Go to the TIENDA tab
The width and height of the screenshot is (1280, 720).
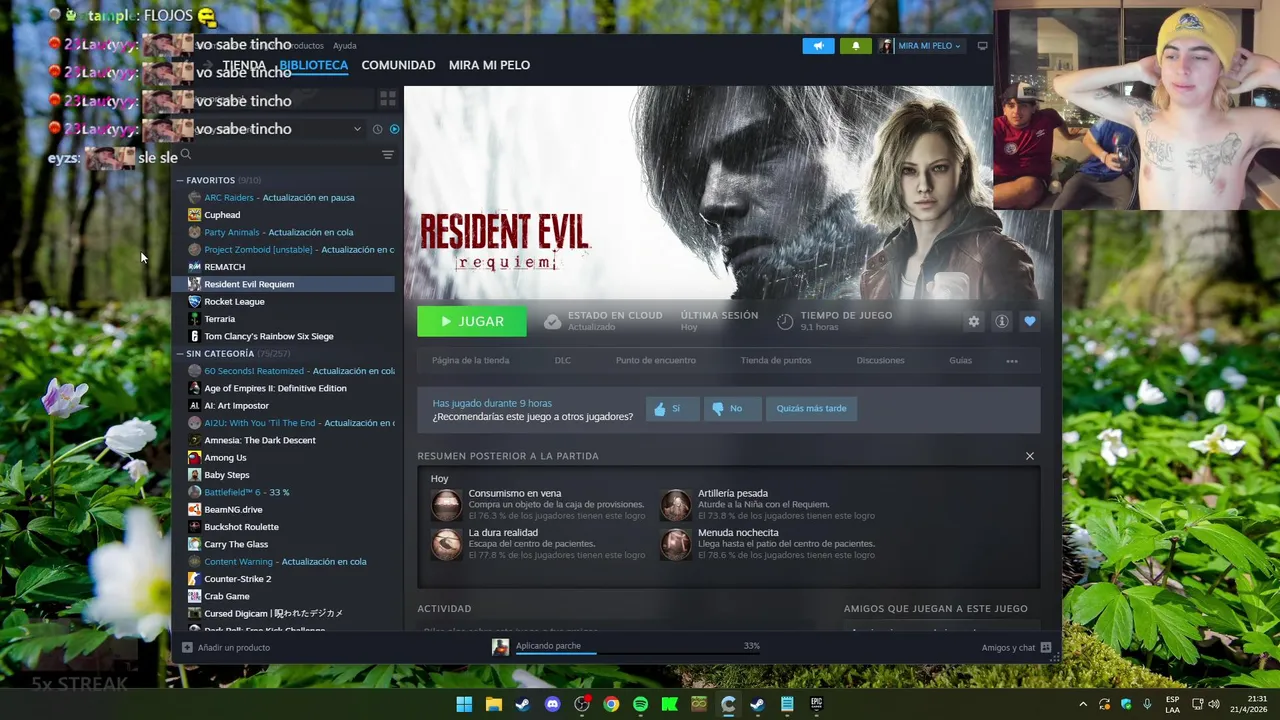click(244, 65)
